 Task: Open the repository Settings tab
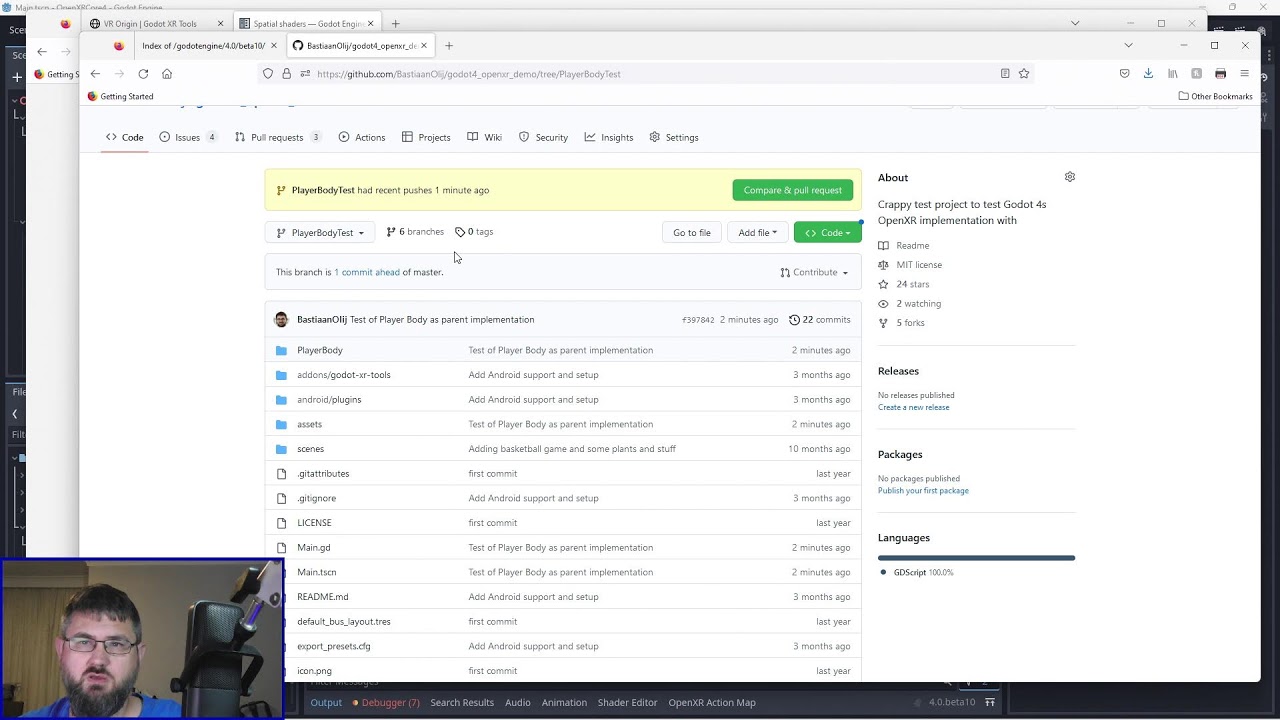[x=673, y=137]
